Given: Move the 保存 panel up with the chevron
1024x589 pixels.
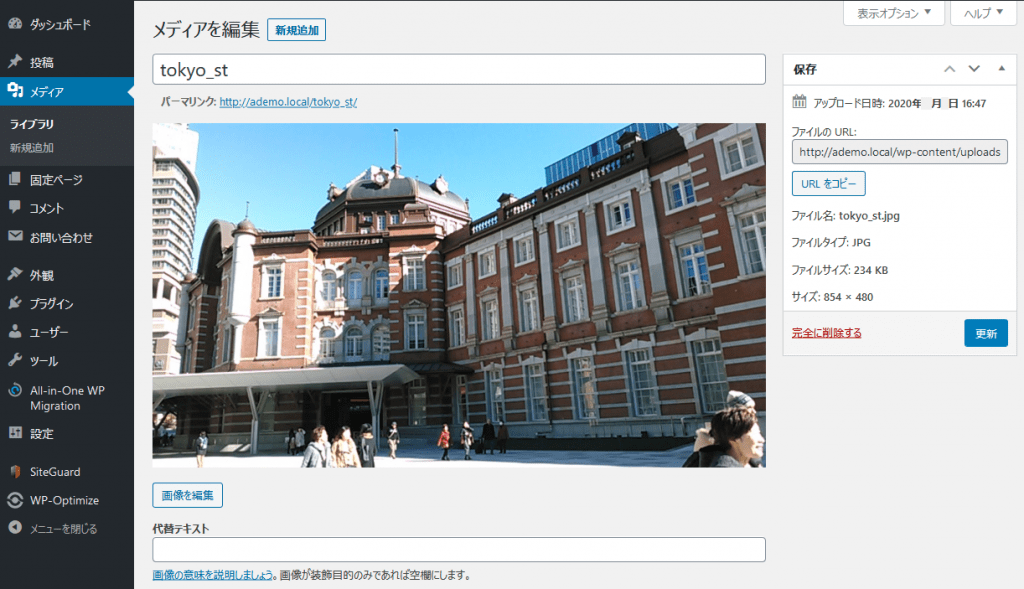Looking at the screenshot, I should pyautogui.click(x=950, y=69).
